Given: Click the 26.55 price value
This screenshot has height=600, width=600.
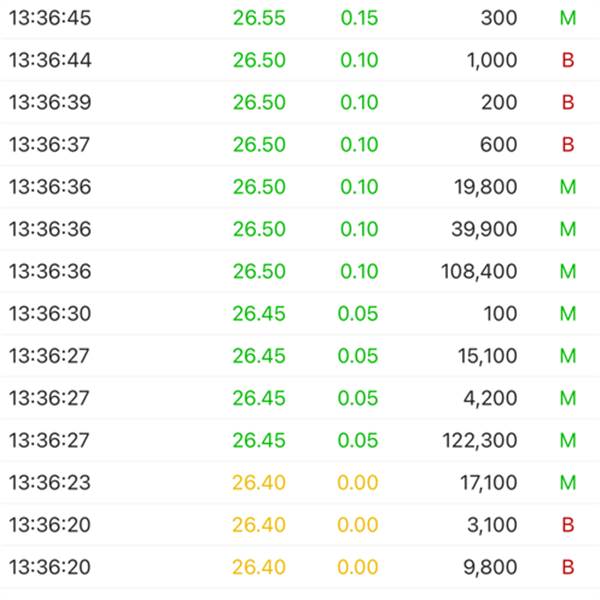Looking at the screenshot, I should click(259, 18).
